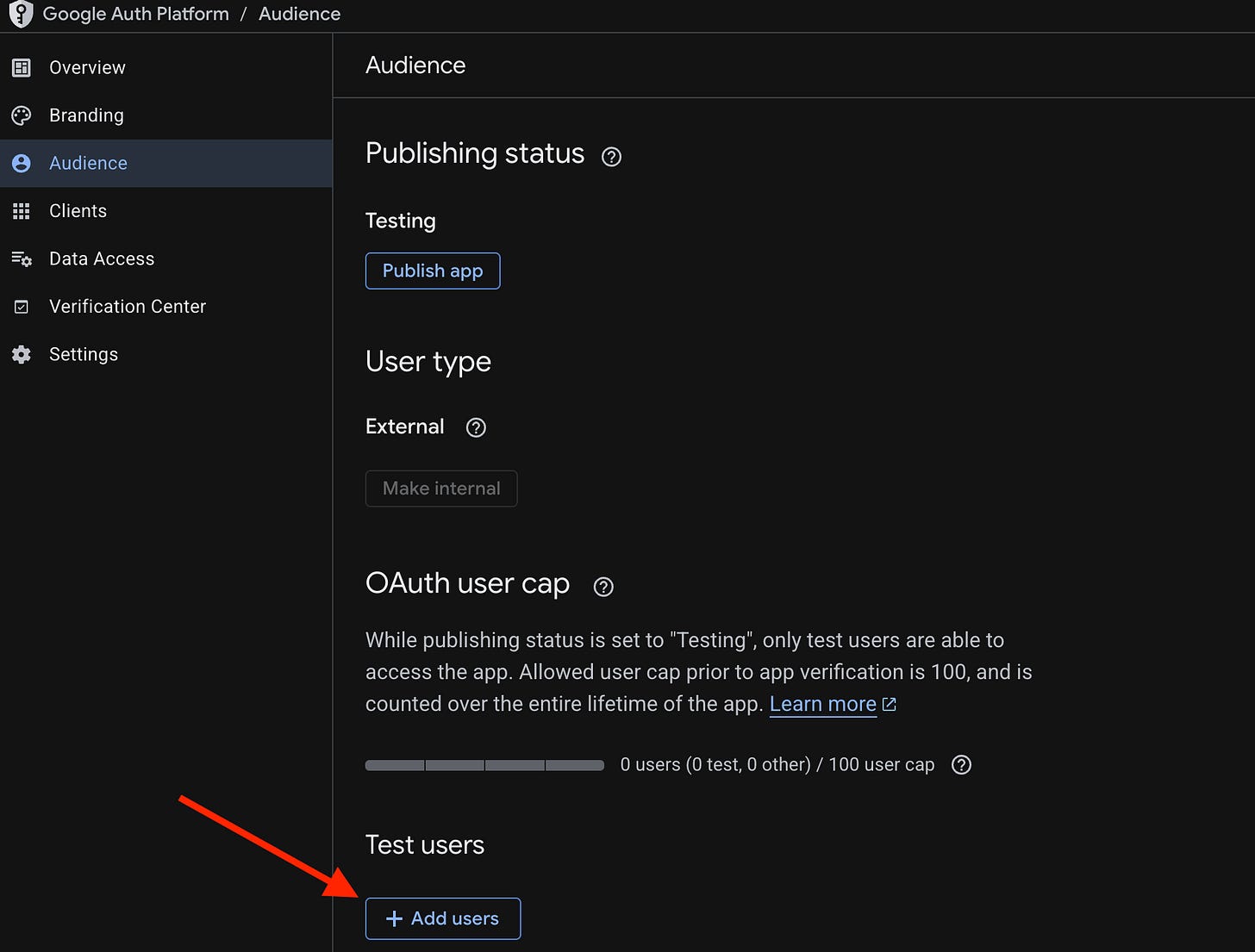The height and width of the screenshot is (952, 1255).
Task: Click the External user type label
Action: coord(405,426)
